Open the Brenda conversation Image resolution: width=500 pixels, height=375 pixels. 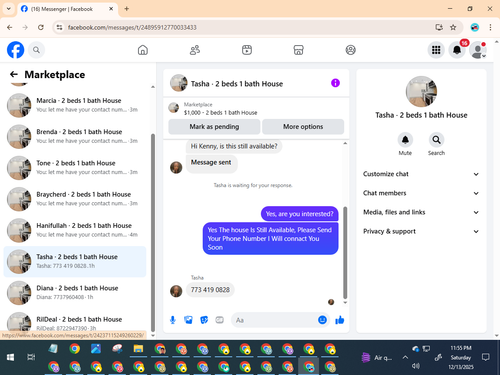pyautogui.click(x=75, y=136)
